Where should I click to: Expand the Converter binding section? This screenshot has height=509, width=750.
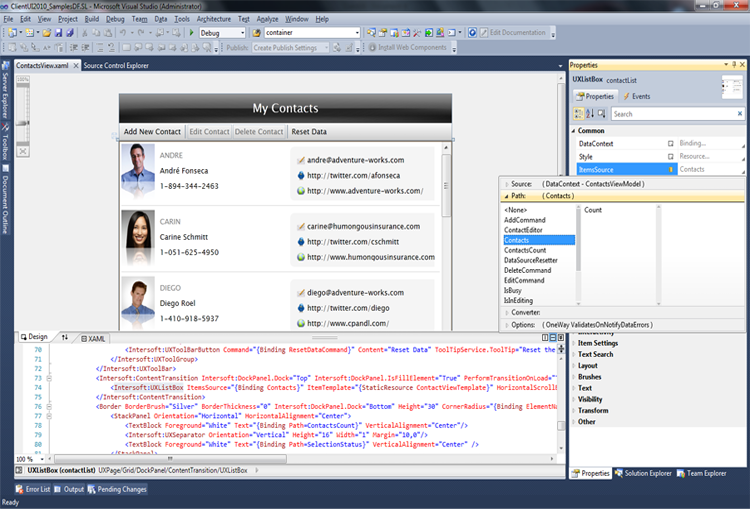(507, 312)
